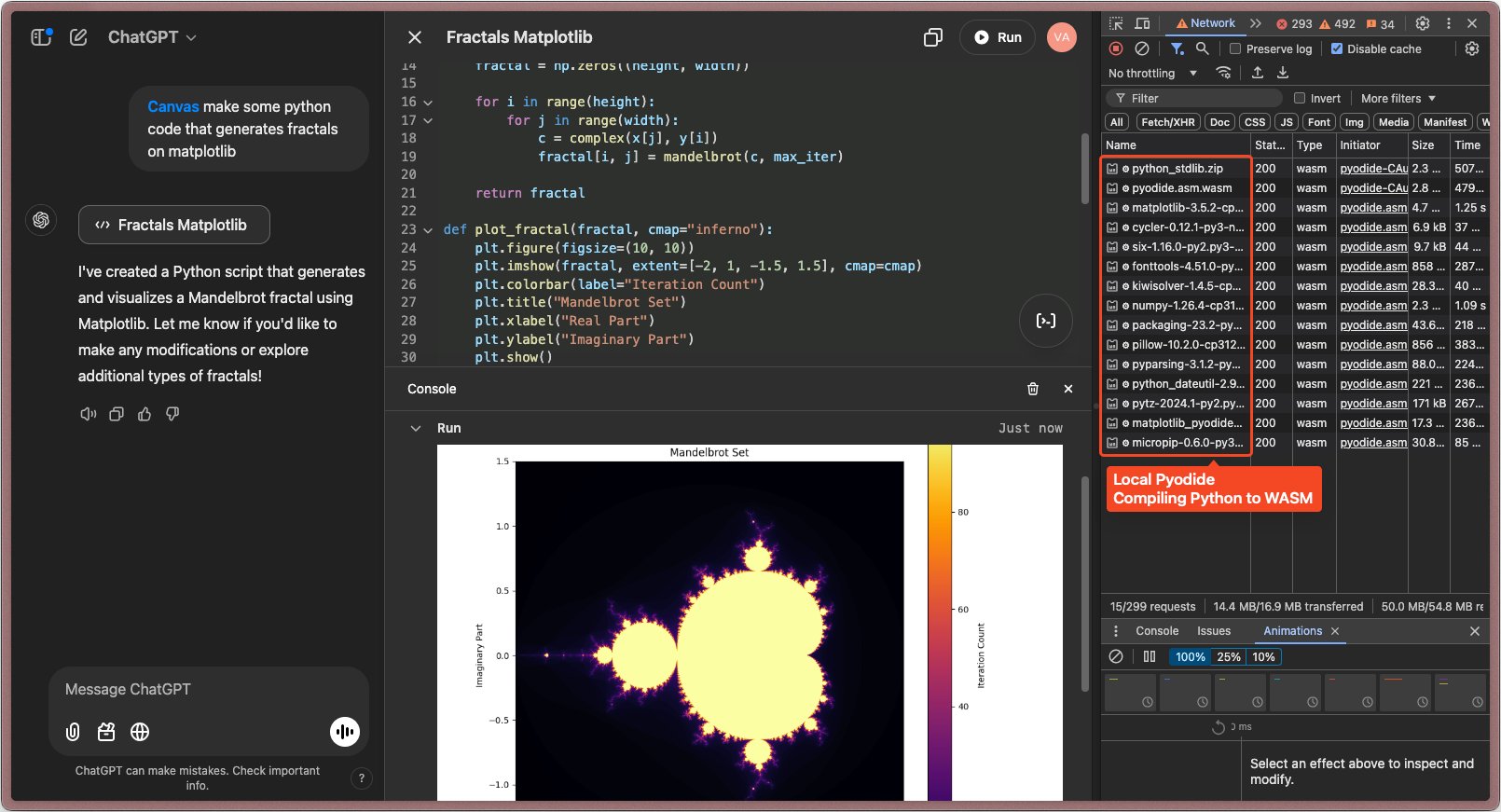The height and width of the screenshot is (812, 1501).
Task: Collapse the nested loop at line 17
Action: pos(428,120)
